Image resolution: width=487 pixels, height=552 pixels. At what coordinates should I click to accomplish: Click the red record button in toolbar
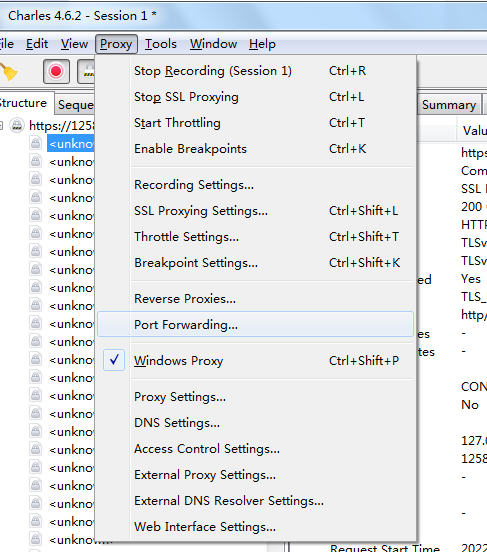pyautogui.click(x=56, y=71)
